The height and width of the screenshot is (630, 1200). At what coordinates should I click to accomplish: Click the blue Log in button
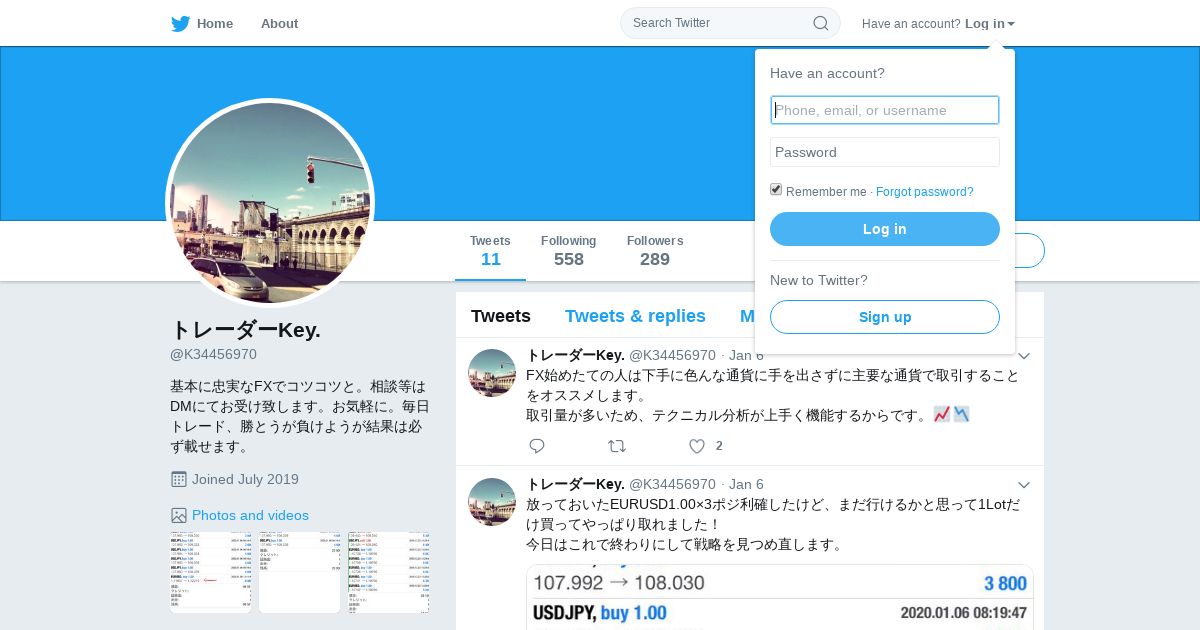pos(885,229)
